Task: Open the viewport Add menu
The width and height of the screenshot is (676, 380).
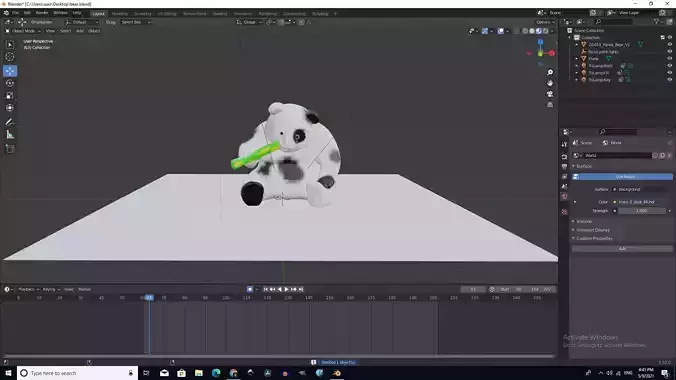Action: (x=80, y=31)
